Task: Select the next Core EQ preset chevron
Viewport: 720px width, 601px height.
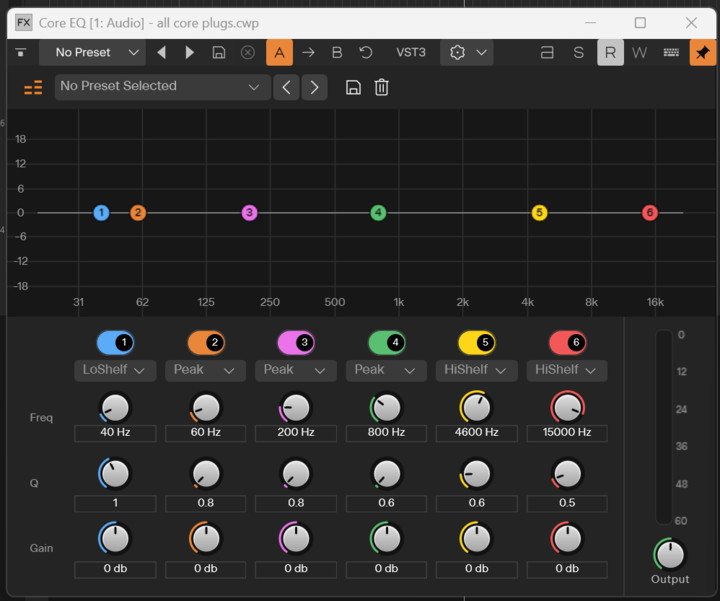Action: click(x=314, y=87)
